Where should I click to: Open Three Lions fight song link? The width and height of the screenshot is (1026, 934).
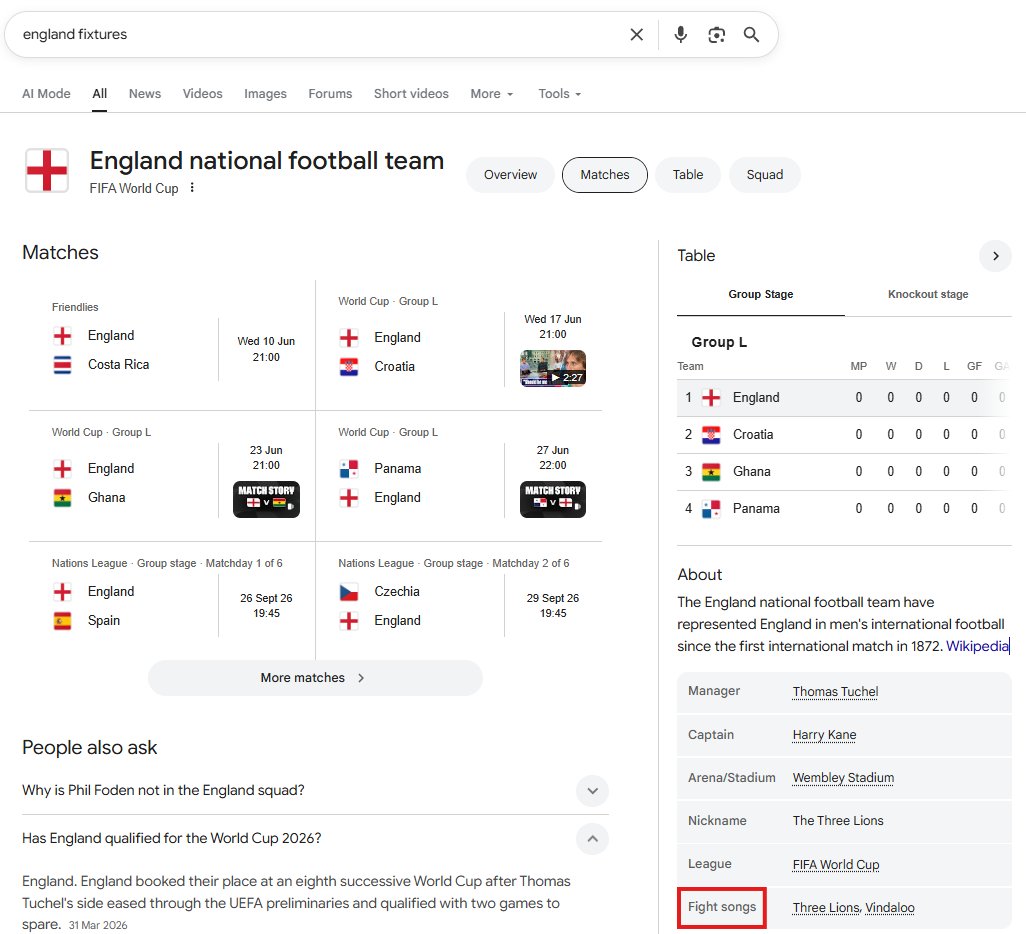click(x=826, y=908)
